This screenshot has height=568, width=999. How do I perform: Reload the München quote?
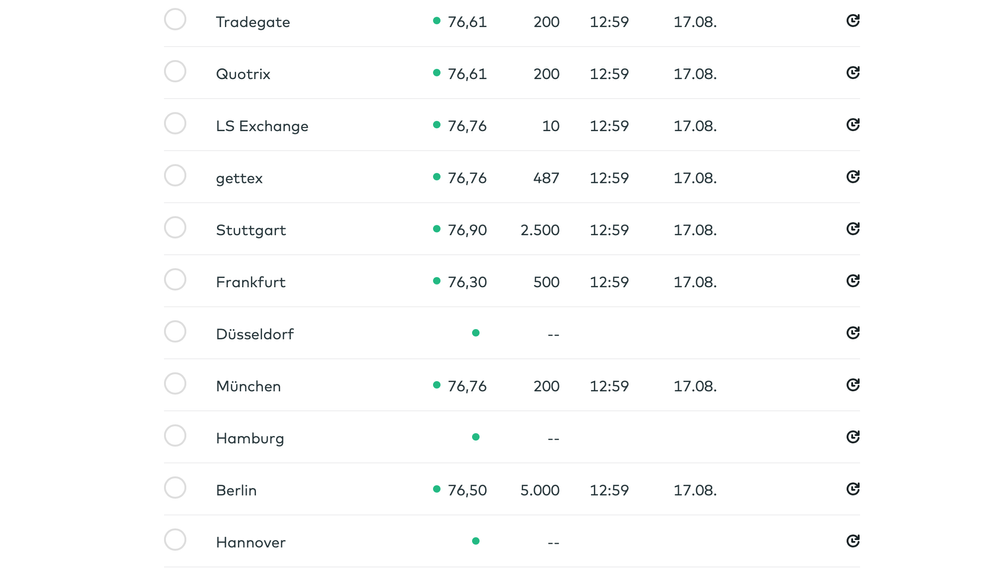pos(853,385)
